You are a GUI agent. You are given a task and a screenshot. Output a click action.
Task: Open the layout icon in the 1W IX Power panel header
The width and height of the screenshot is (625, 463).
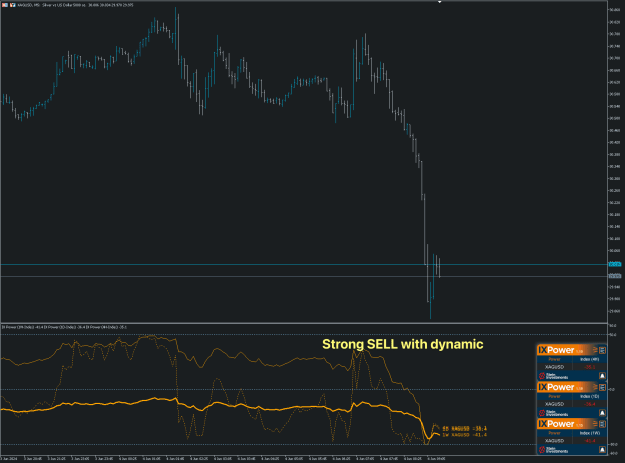(x=602, y=424)
